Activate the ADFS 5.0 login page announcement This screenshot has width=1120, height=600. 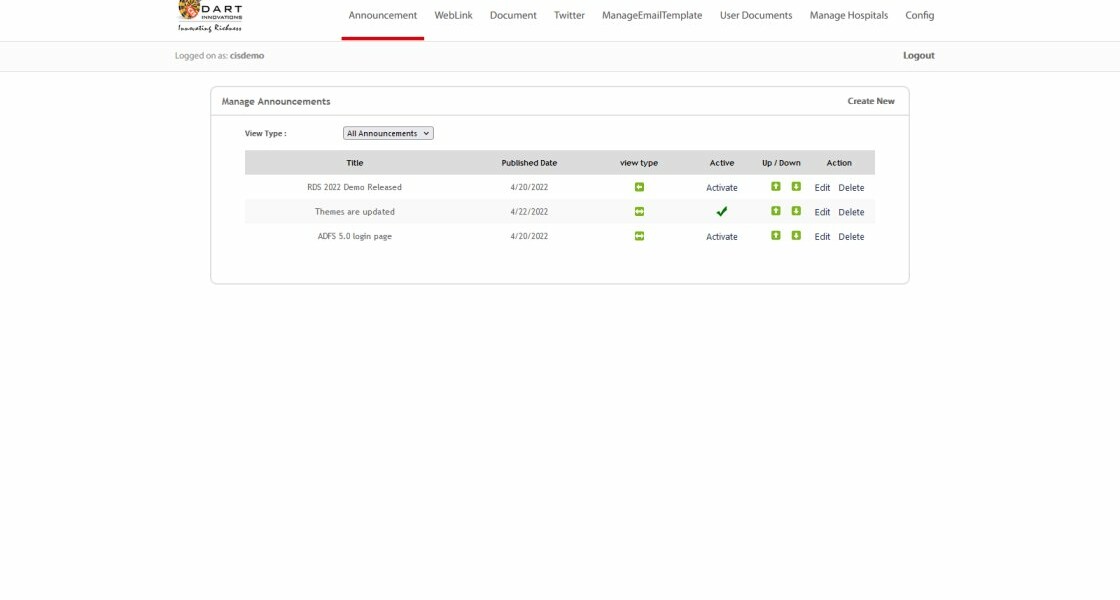point(721,237)
